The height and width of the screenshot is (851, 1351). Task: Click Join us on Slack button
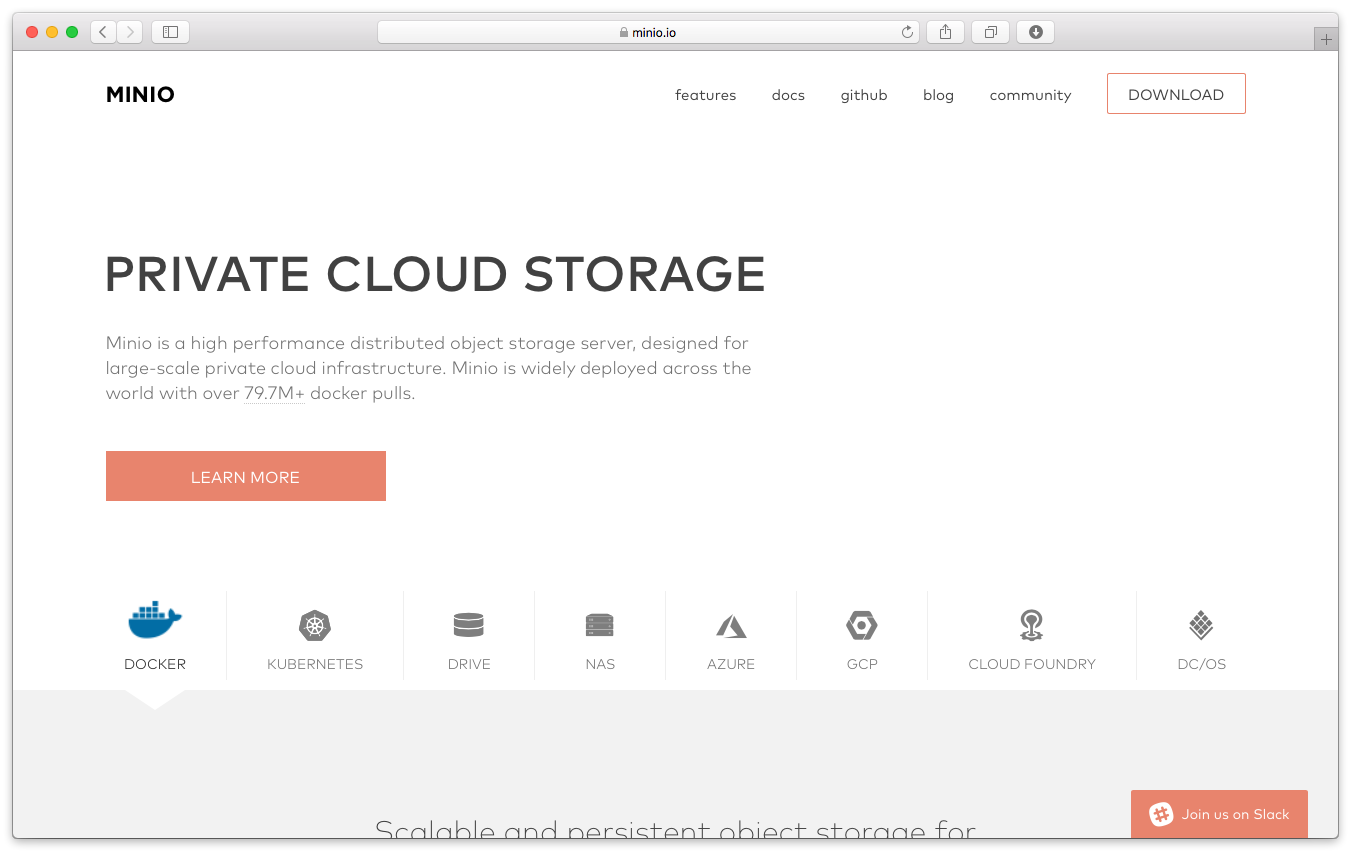pyautogui.click(x=1219, y=814)
